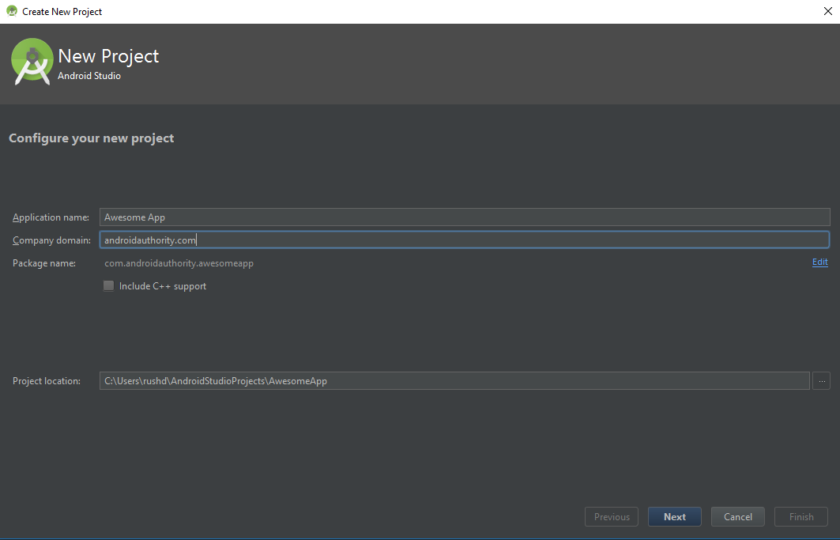Cancel the new project wizard
Image resolution: width=840 pixels, height=540 pixels.
point(737,517)
